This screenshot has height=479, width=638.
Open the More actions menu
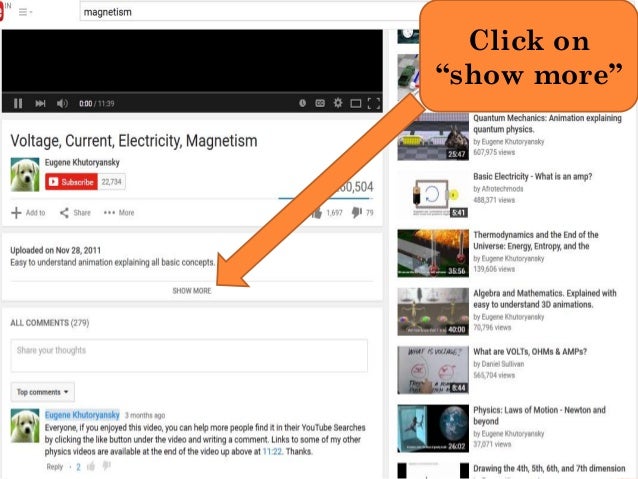(x=119, y=212)
